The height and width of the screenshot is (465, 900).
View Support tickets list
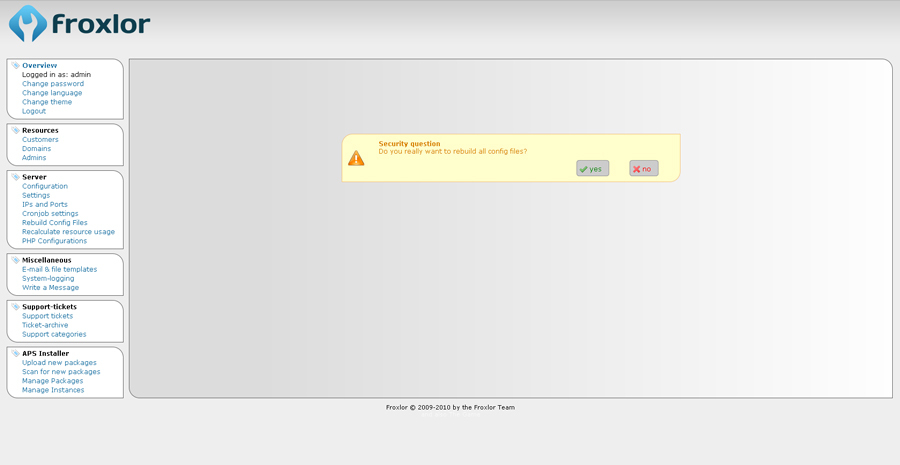47,316
